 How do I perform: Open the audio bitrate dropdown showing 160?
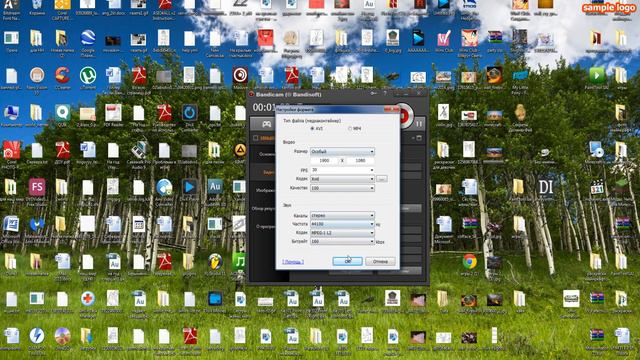click(342, 242)
